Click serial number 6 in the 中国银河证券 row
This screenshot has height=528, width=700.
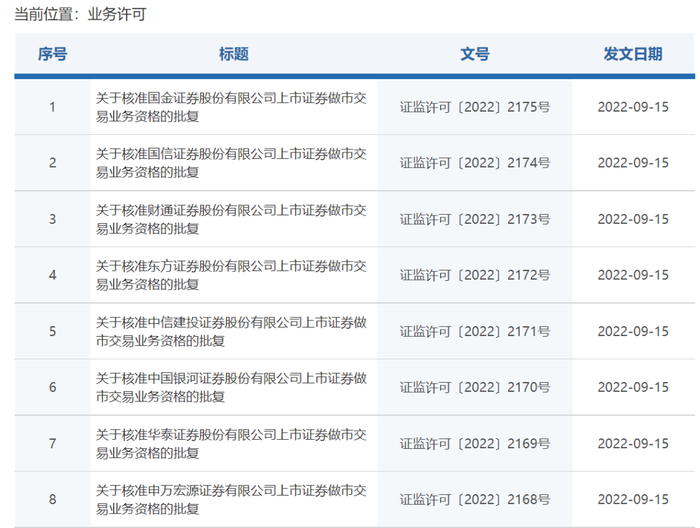tap(53, 387)
